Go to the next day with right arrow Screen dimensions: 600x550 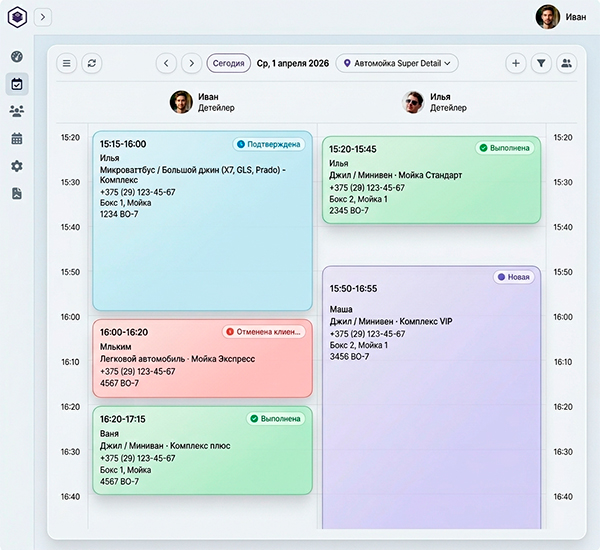(191, 63)
